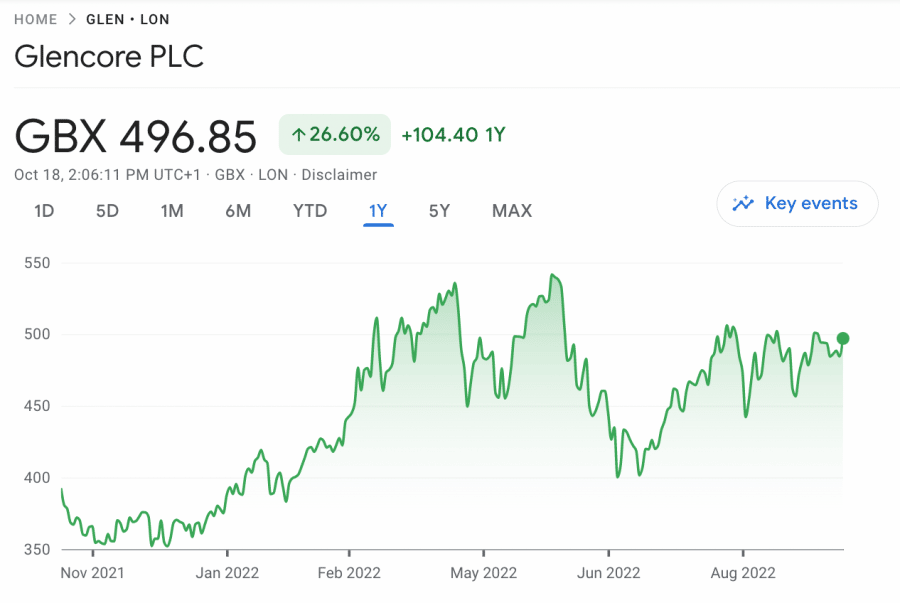
Task: Click the Jan 2022 axis label
Action: [x=227, y=573]
